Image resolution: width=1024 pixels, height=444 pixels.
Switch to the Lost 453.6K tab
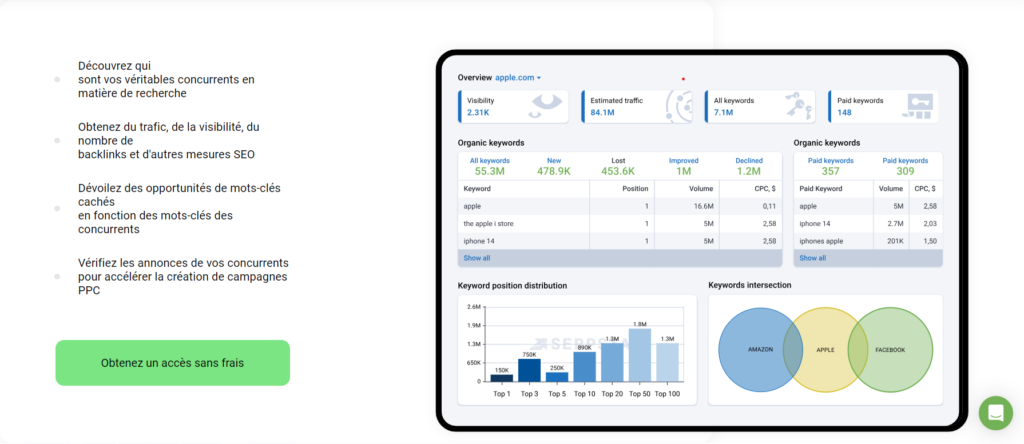click(x=618, y=166)
